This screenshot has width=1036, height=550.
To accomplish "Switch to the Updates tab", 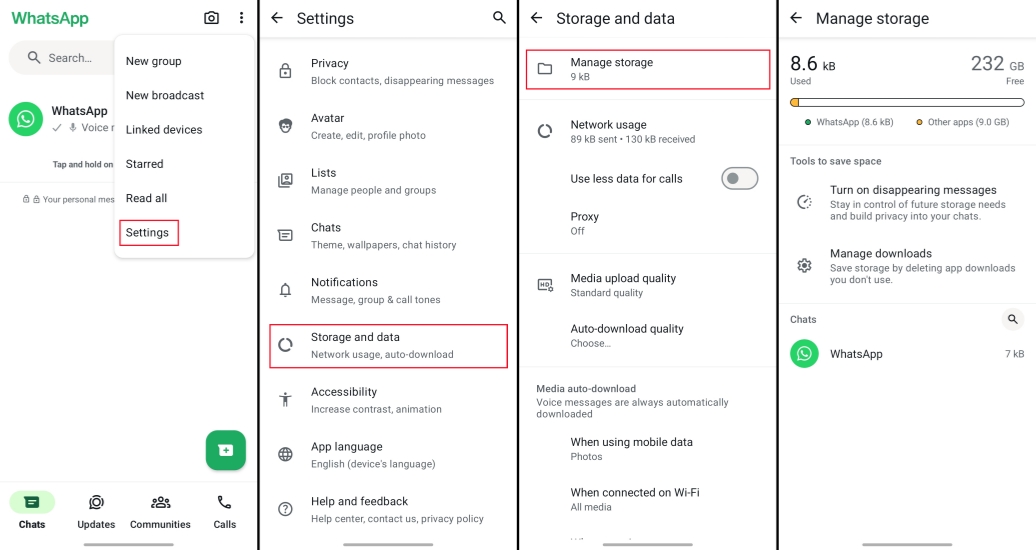I will pyautogui.click(x=96, y=511).
